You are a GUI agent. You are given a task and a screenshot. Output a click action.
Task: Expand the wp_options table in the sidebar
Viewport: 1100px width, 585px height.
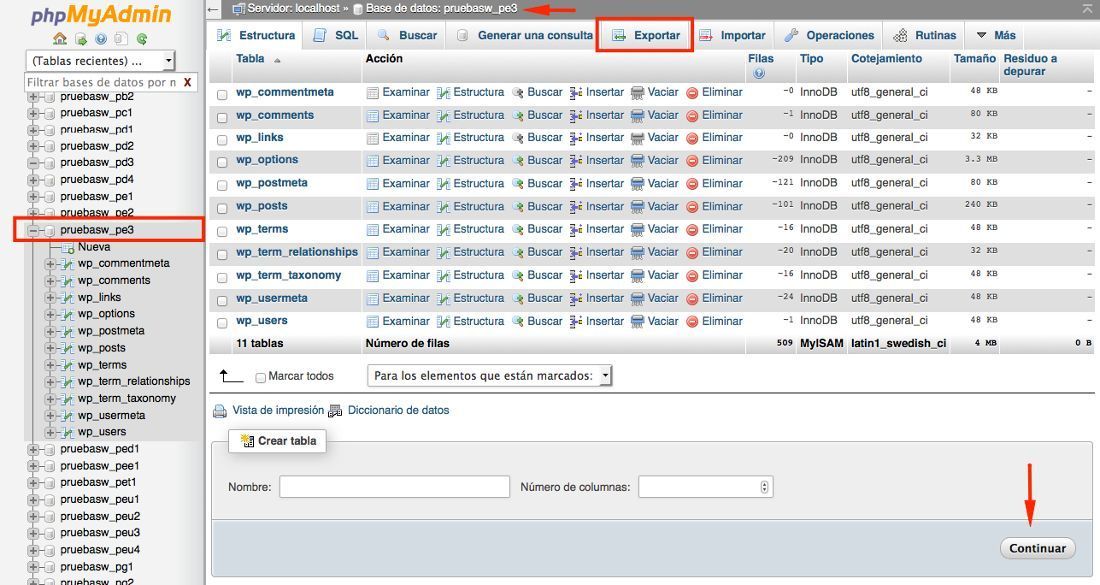51,313
